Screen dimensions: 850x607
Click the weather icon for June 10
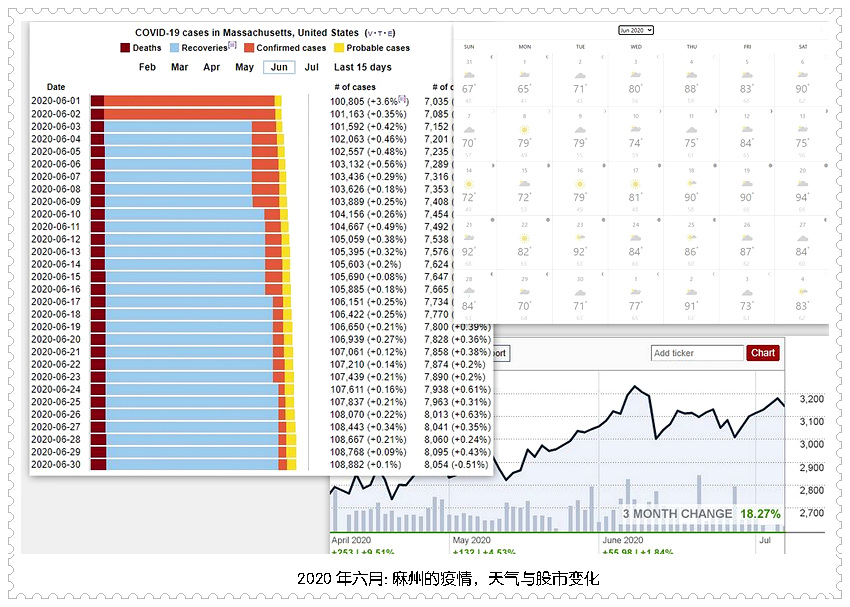pyautogui.click(x=636, y=130)
